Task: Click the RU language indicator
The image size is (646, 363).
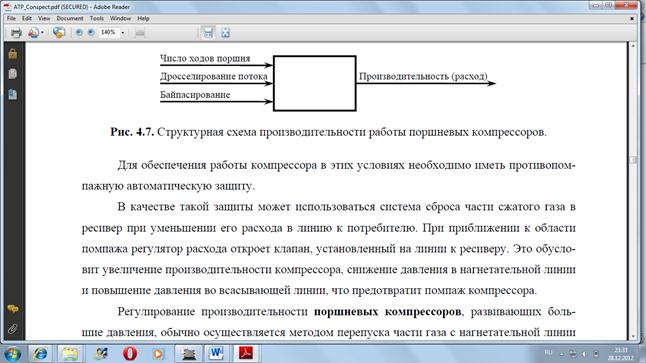Action: (x=548, y=353)
